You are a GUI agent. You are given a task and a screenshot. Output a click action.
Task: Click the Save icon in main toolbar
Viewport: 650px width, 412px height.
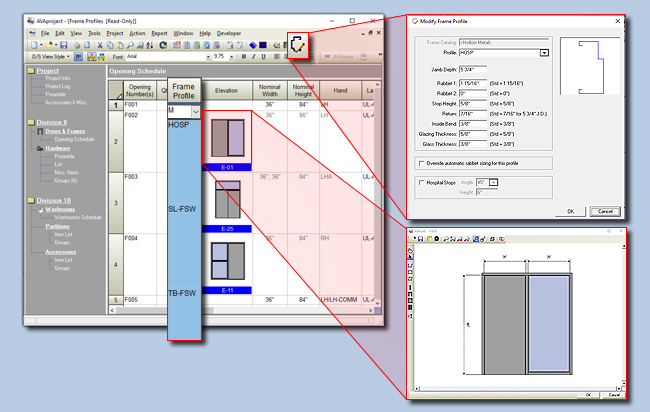pyautogui.click(x=63, y=45)
